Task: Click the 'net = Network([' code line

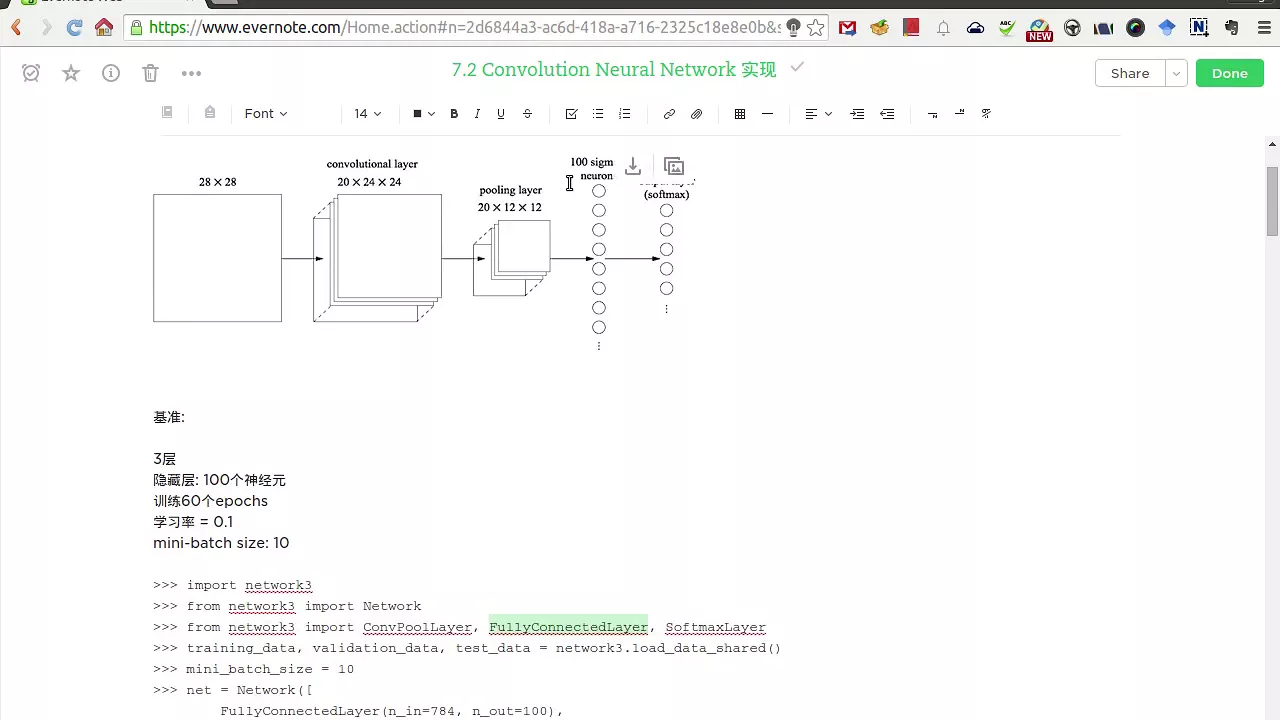Action: click(x=232, y=690)
